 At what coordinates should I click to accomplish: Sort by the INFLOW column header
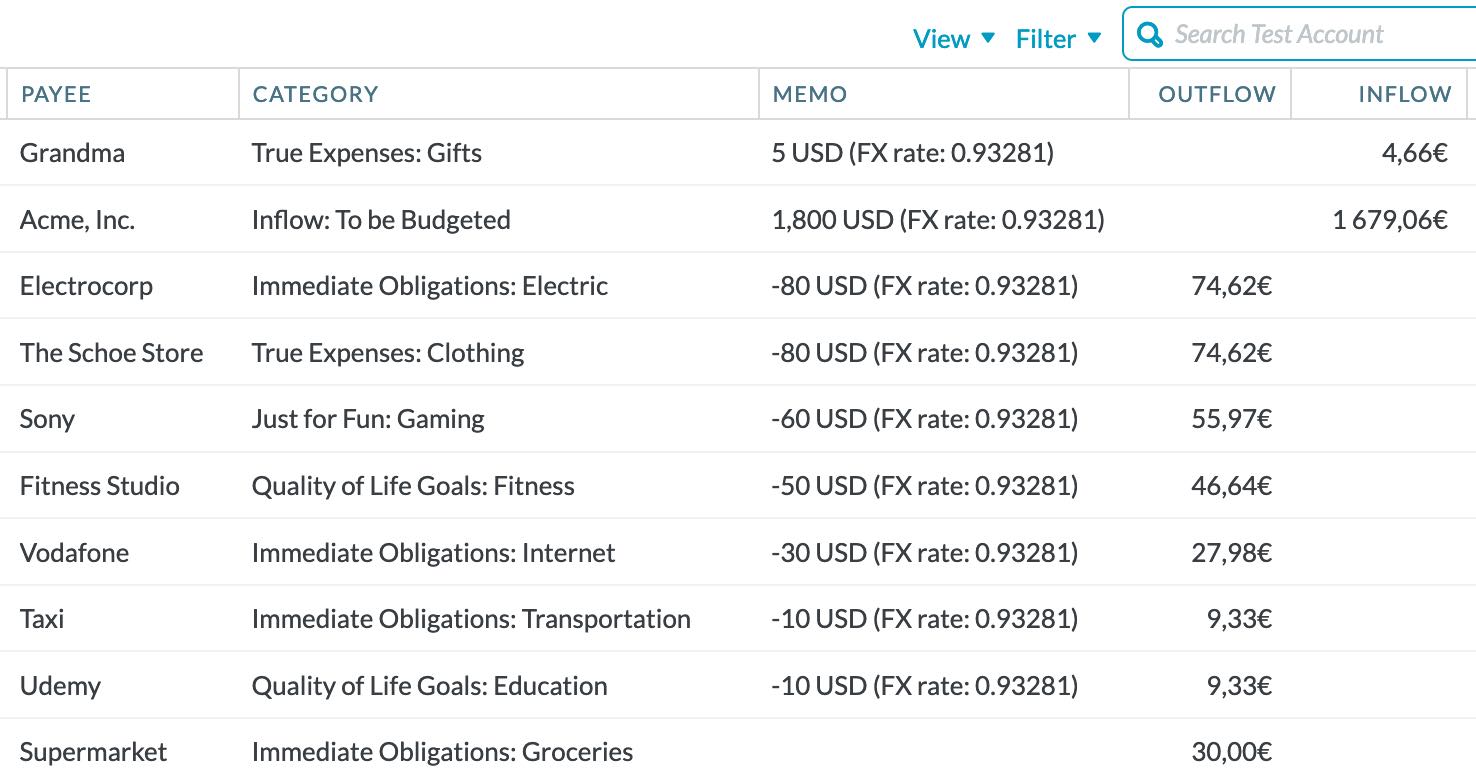tap(1404, 94)
